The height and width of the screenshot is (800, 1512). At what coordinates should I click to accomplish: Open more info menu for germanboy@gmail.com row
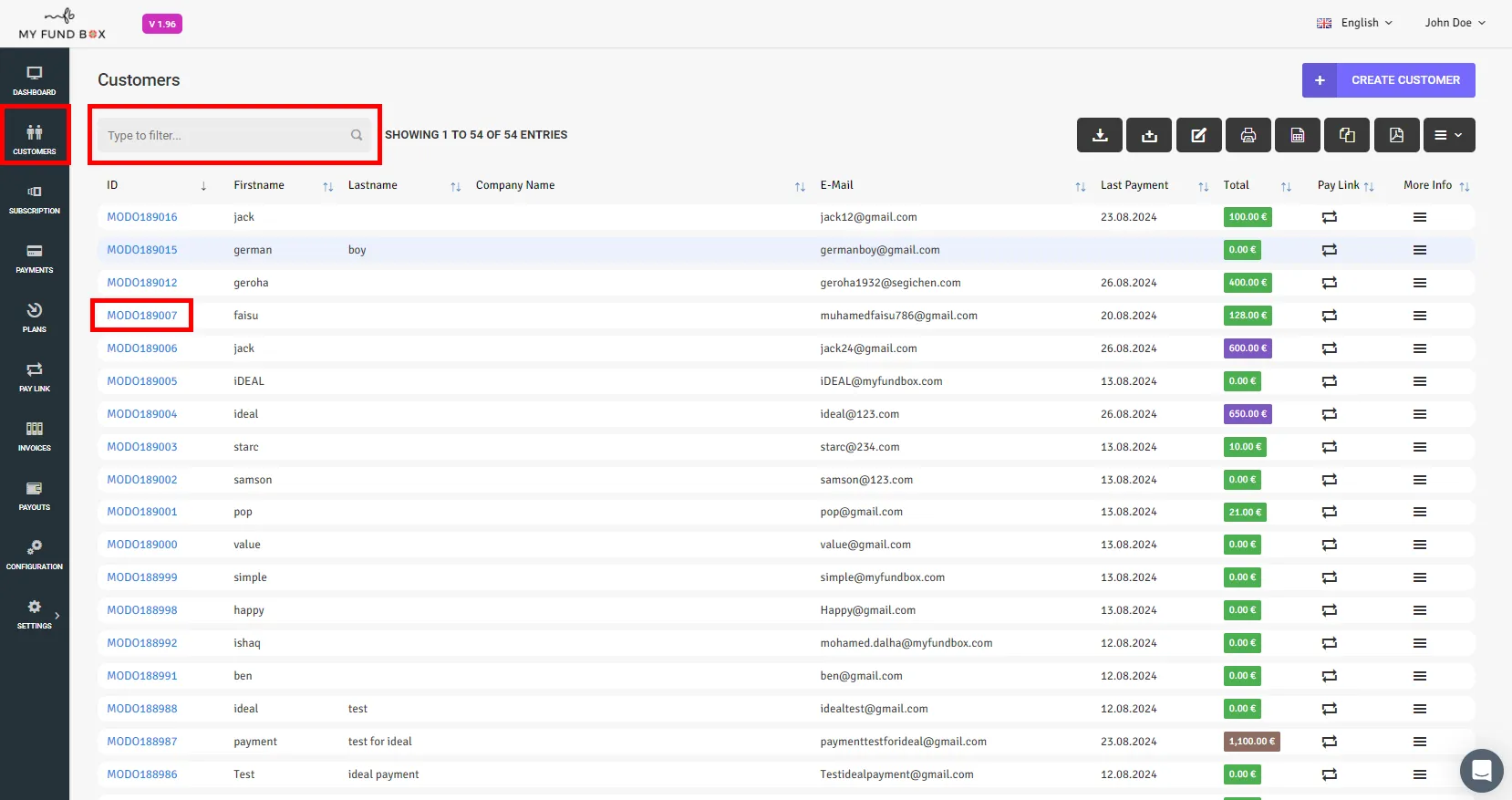click(1420, 250)
